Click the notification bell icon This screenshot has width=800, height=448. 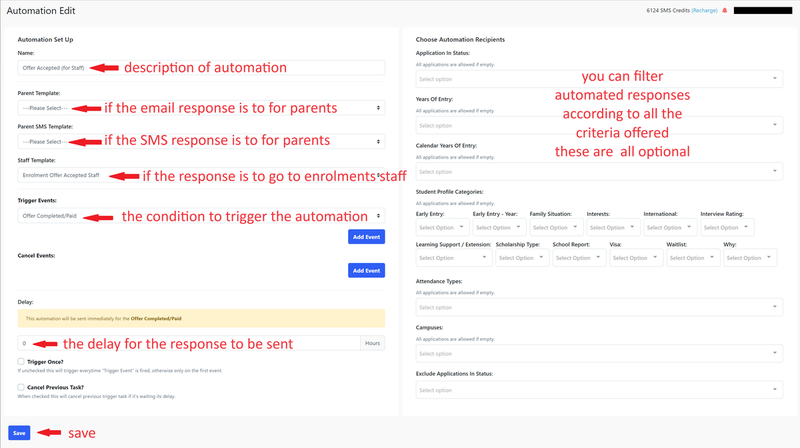point(724,10)
